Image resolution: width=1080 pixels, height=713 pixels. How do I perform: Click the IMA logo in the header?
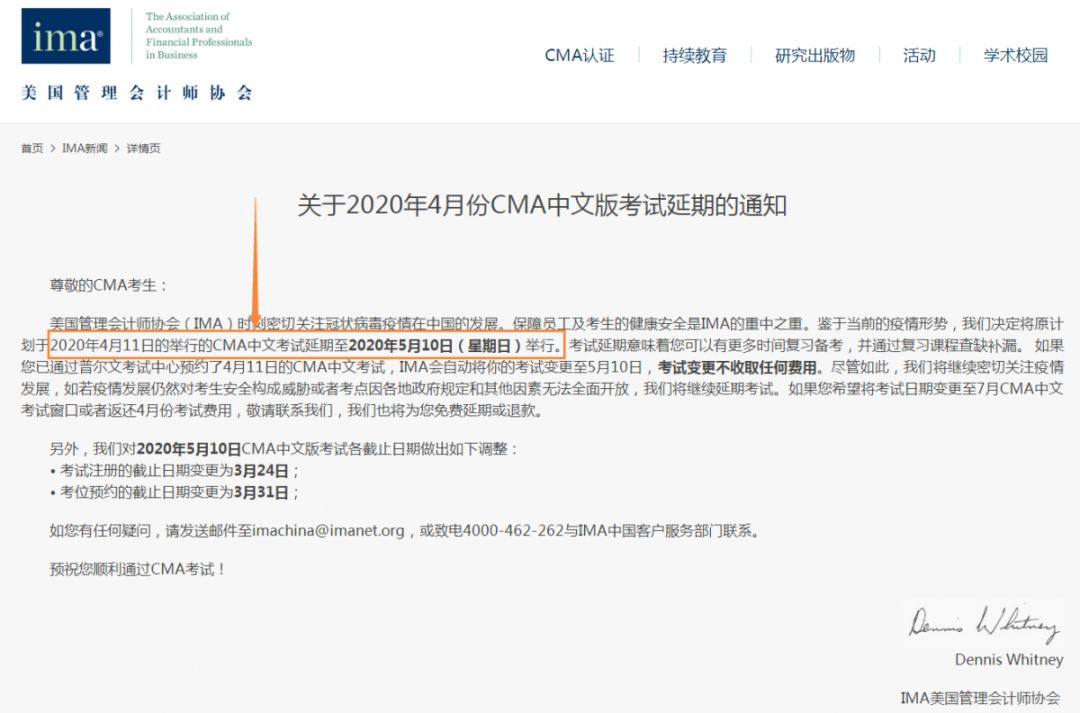[66, 37]
